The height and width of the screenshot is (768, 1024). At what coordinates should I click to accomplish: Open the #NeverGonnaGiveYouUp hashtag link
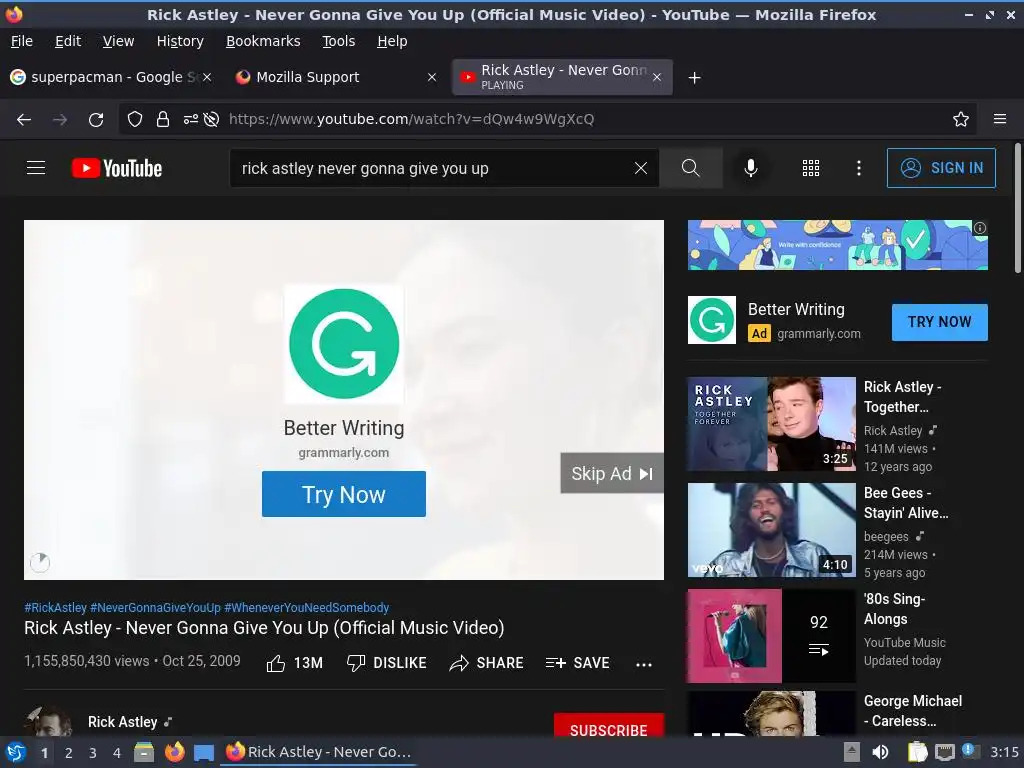[155, 607]
